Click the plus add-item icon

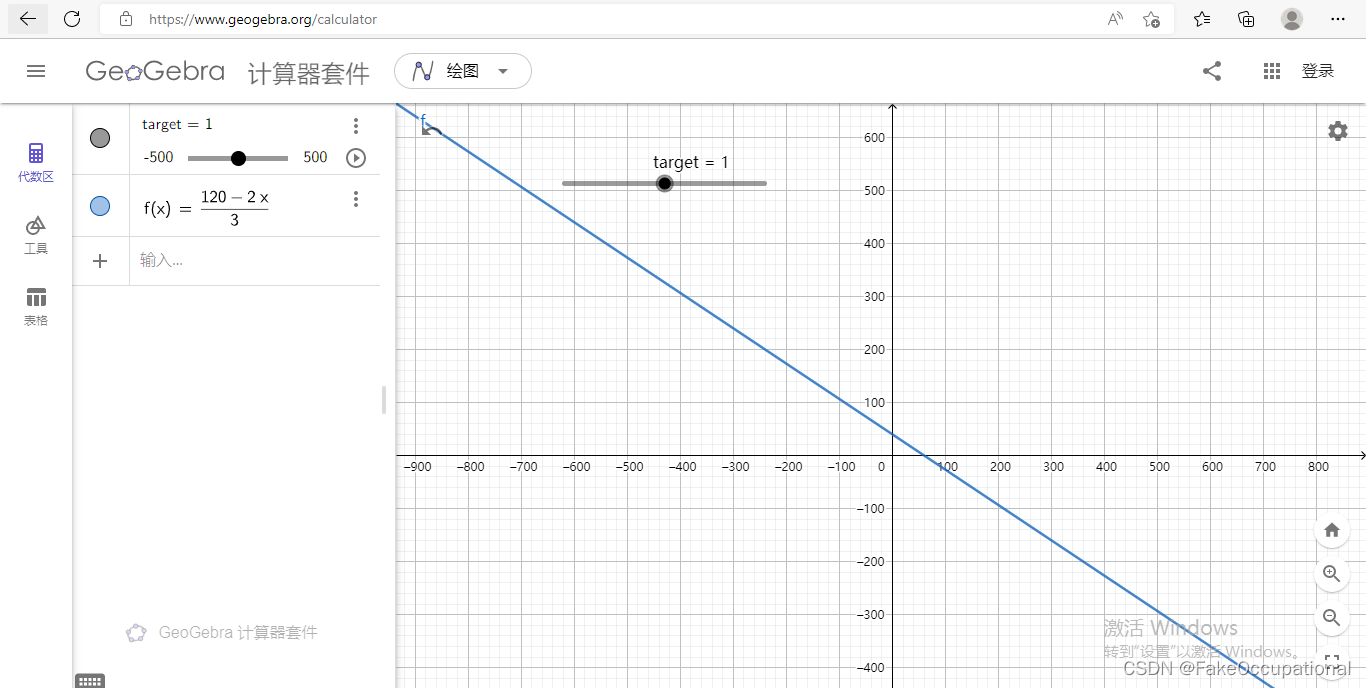(x=100, y=261)
